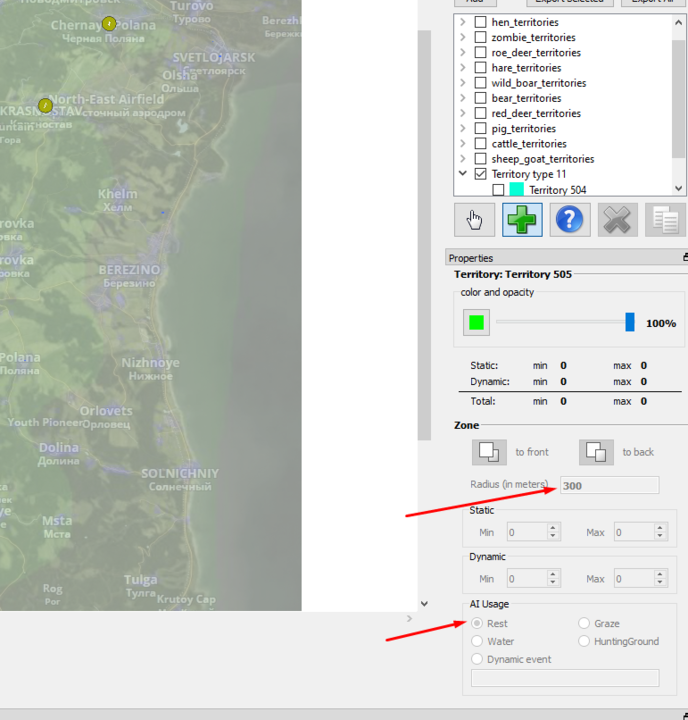Viewport: 688px width, 720px height.
Task: Uncheck the Territory type 11 checkbox
Action: (480, 174)
